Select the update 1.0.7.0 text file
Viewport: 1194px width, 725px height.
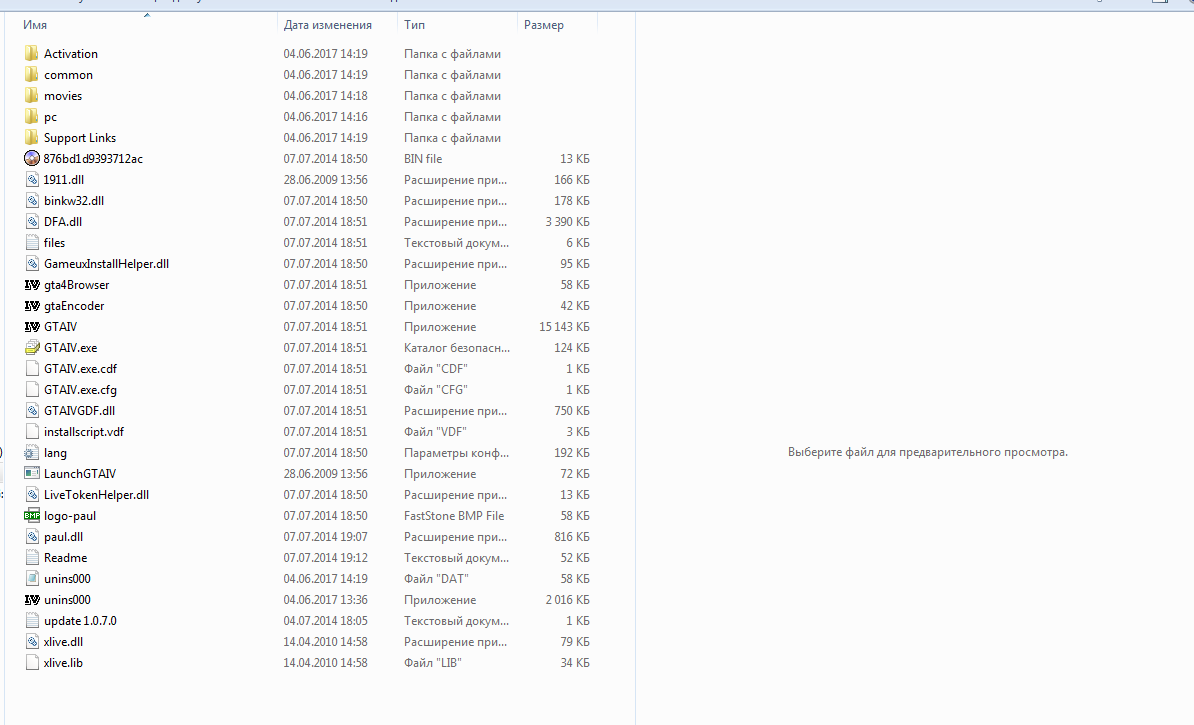click(x=80, y=621)
